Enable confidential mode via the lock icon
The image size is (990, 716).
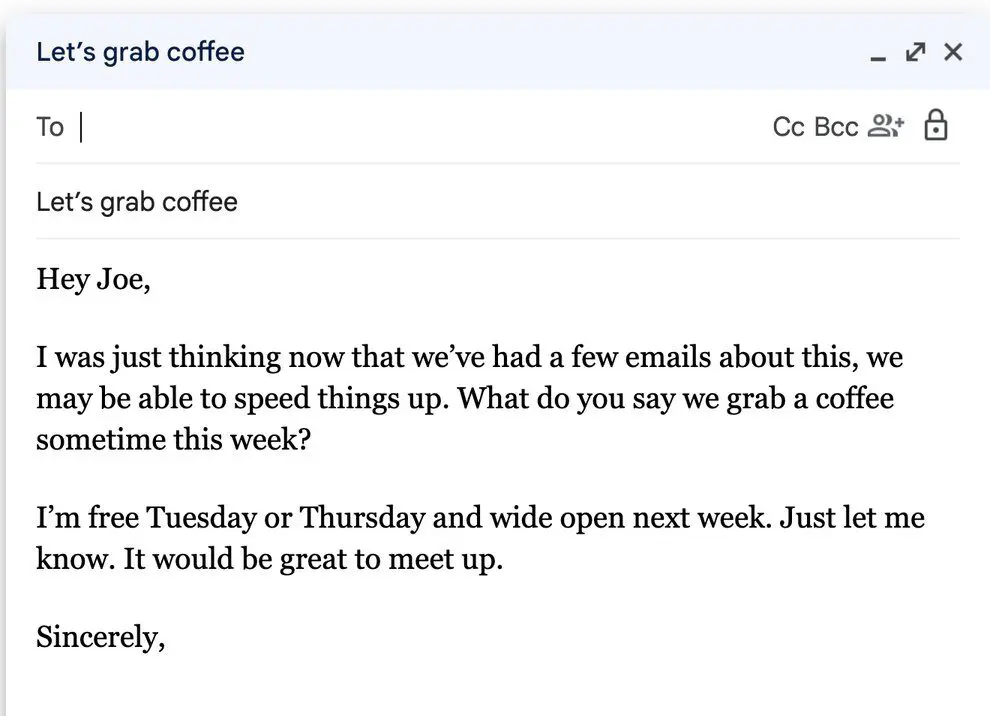(936, 125)
